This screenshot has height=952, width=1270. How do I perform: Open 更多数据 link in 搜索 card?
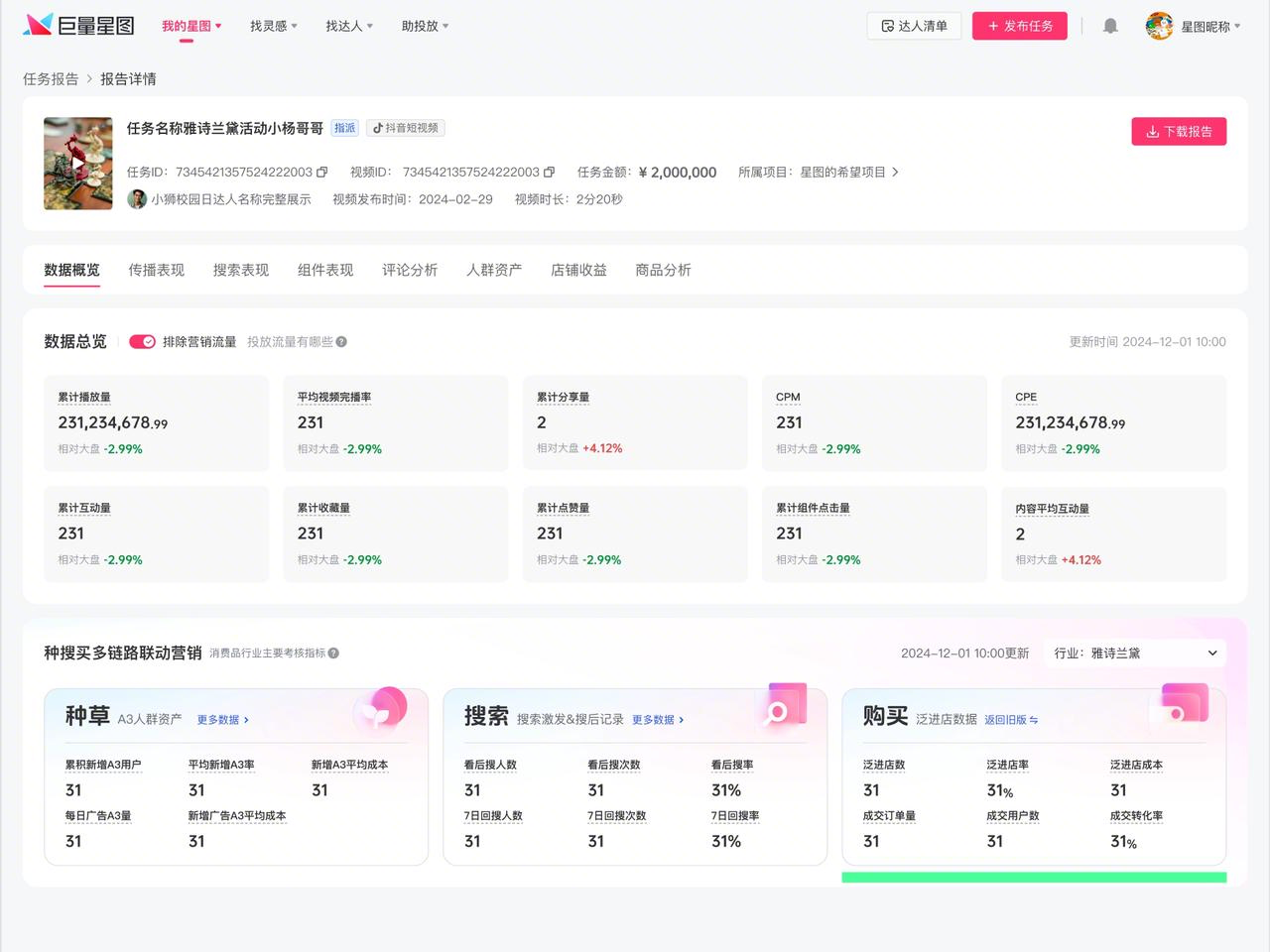point(658,720)
